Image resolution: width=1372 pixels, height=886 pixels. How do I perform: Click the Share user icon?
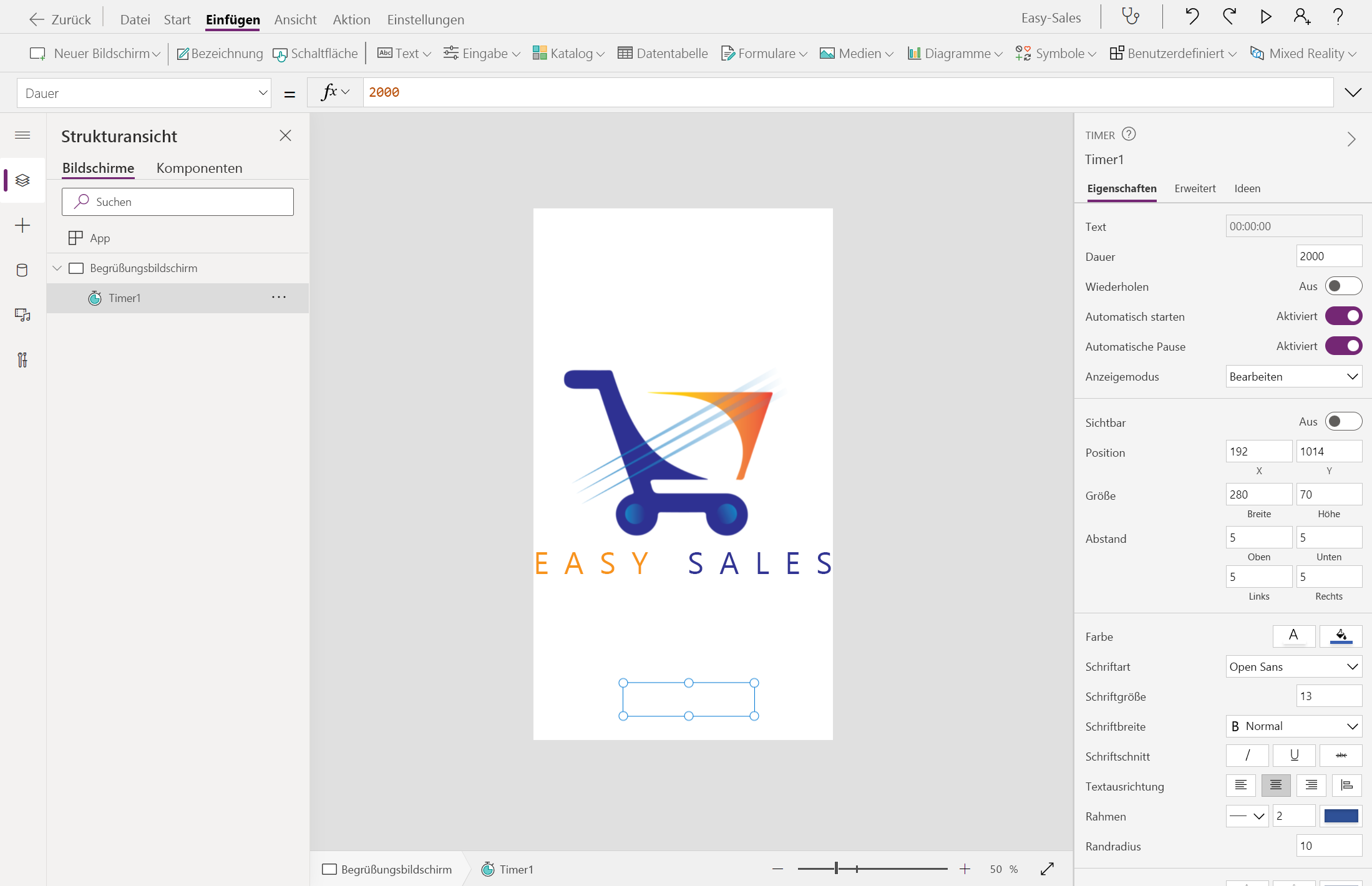click(x=1301, y=16)
